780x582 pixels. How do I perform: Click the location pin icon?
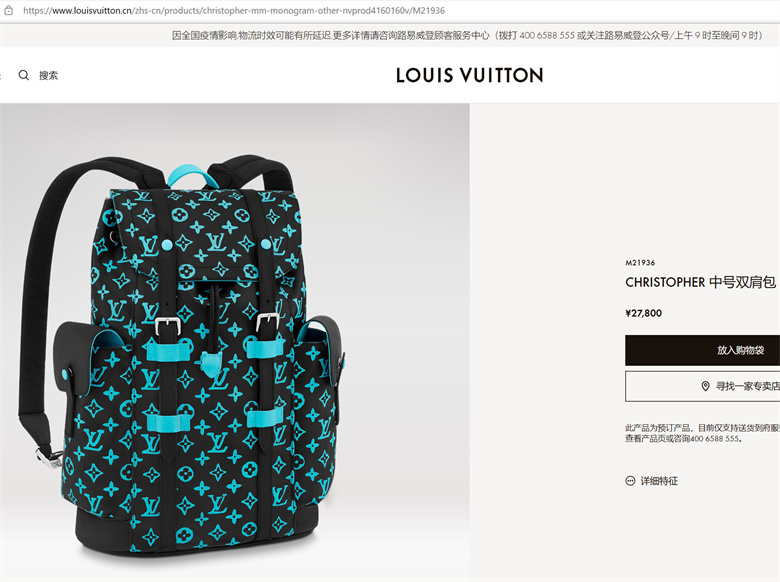point(705,386)
